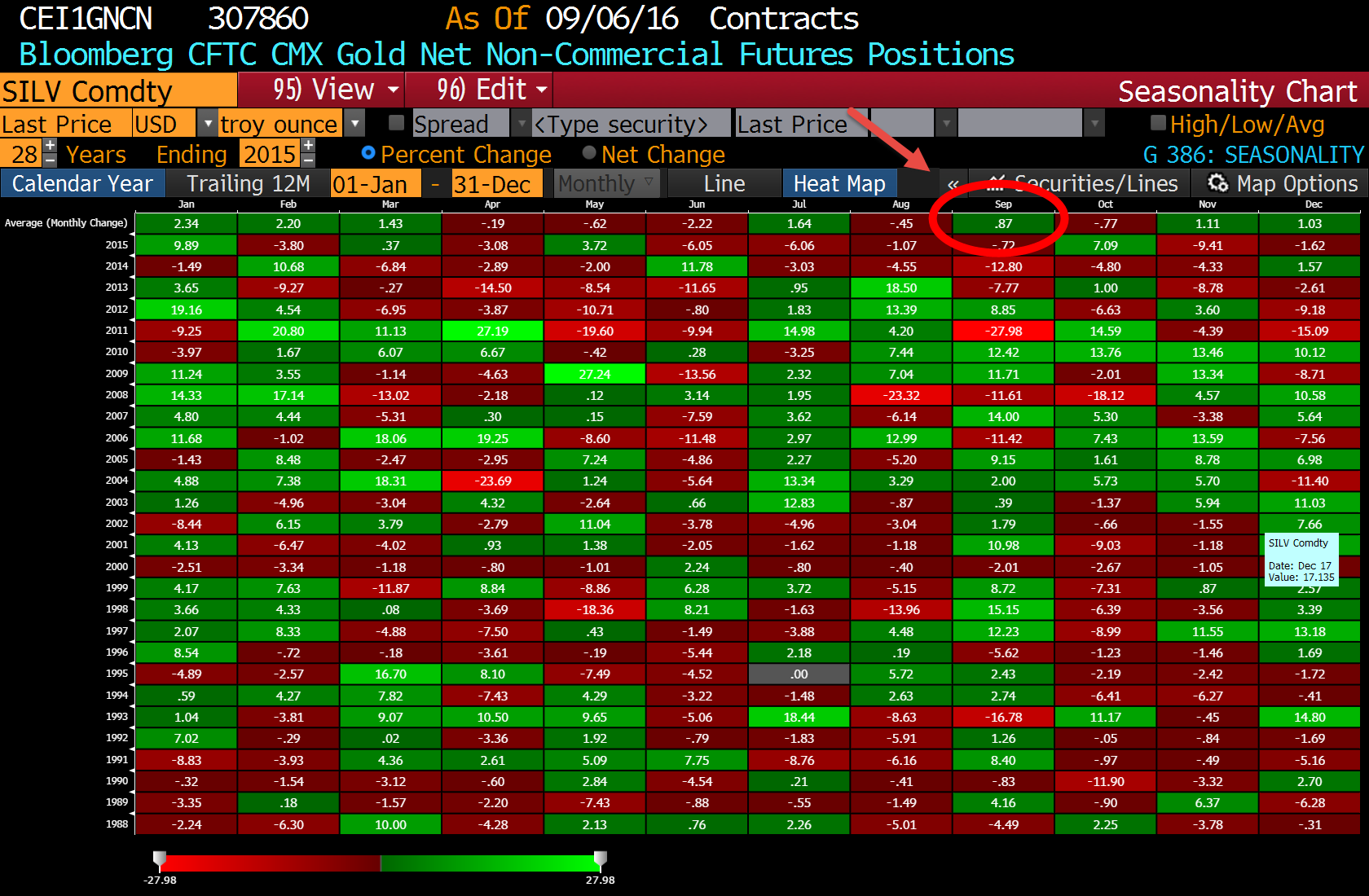Decrease Years count with minus stepper
The height and width of the screenshot is (896, 1369).
[50, 160]
